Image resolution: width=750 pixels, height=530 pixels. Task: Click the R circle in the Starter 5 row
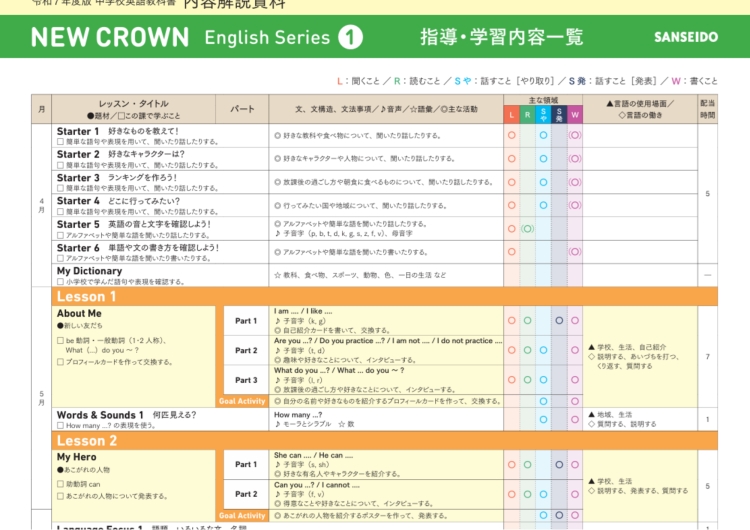tap(527, 229)
